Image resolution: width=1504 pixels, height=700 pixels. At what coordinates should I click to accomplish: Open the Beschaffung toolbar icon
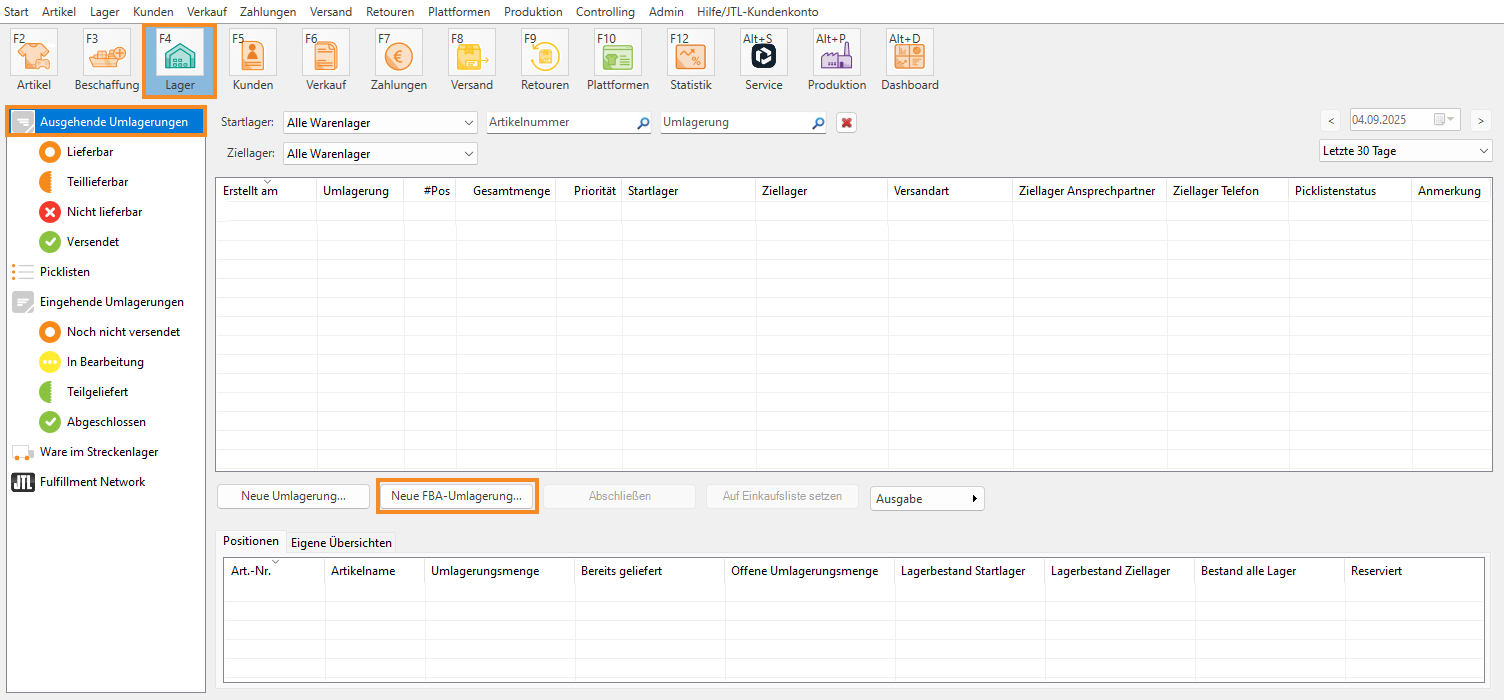tap(106, 55)
